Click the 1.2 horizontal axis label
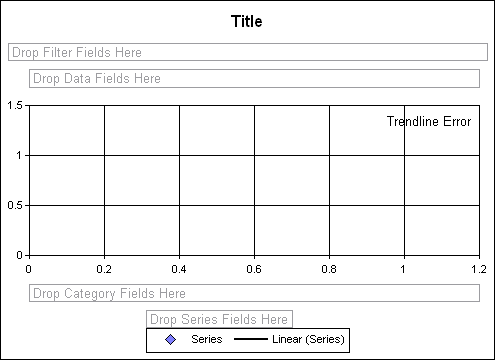Screen dimensions: 495x360 [x=479, y=269]
